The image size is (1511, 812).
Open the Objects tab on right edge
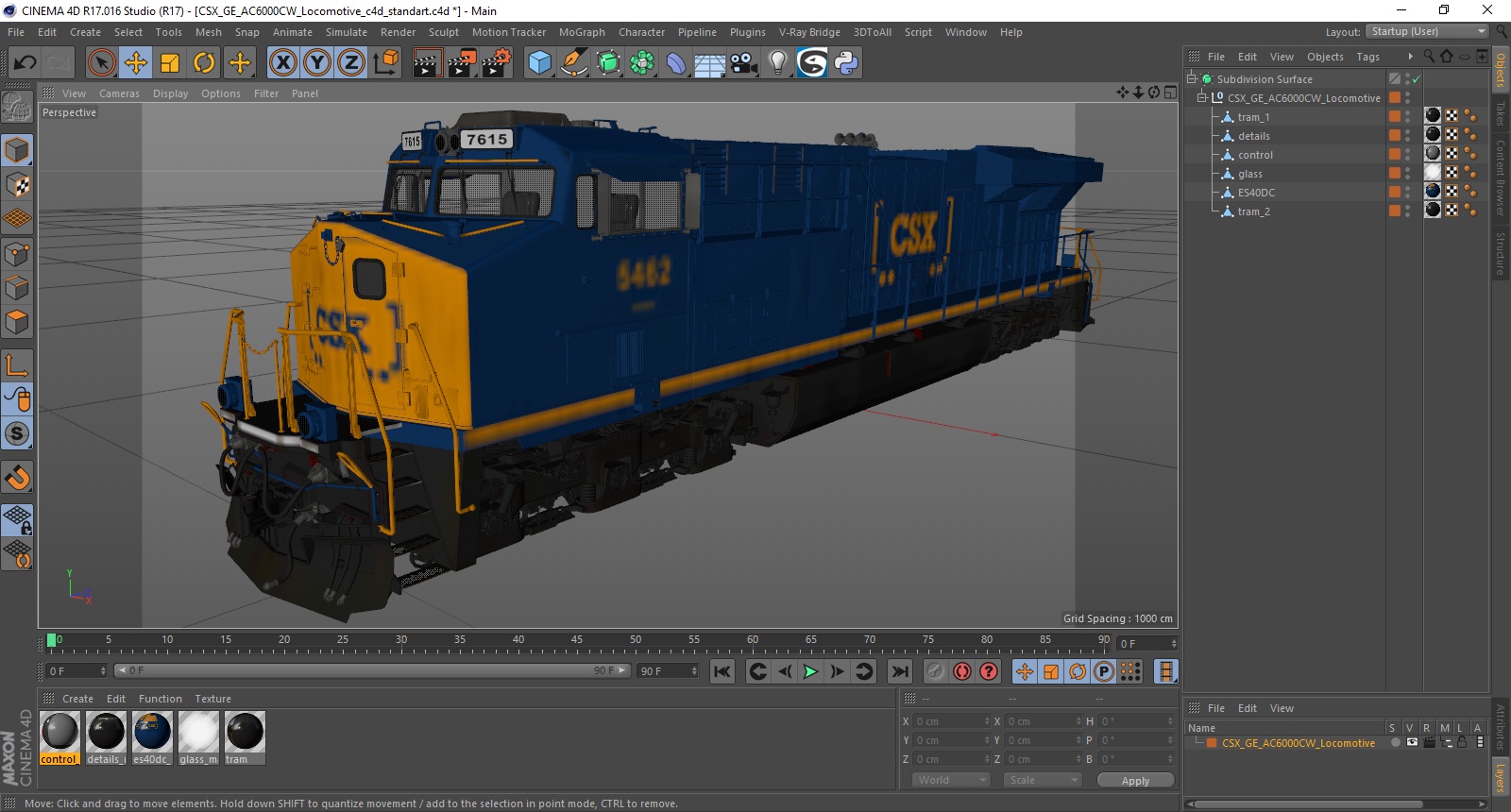[1500, 70]
